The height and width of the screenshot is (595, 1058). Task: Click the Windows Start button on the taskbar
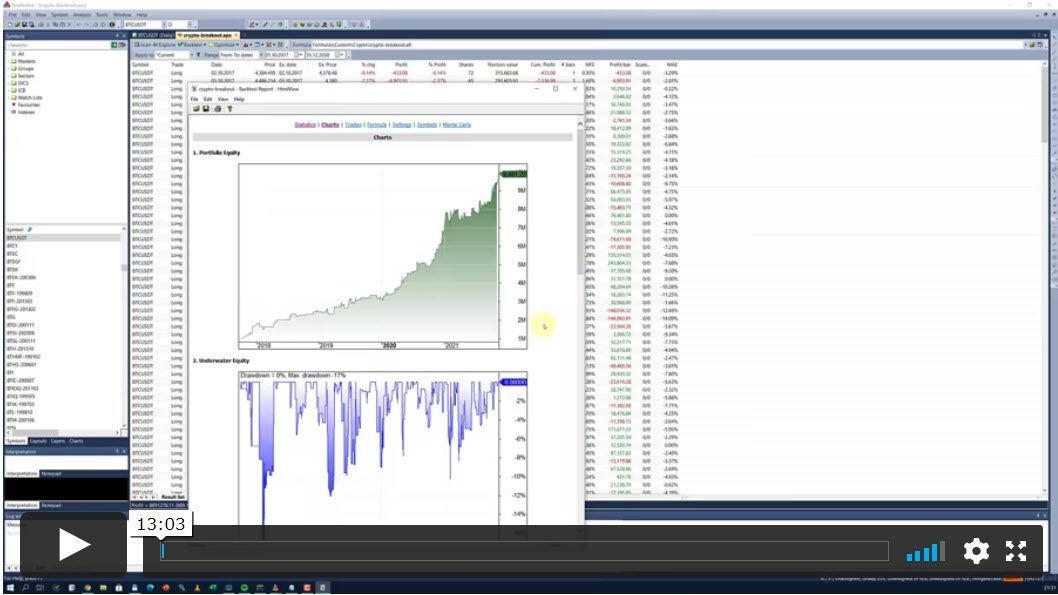(x=9, y=588)
